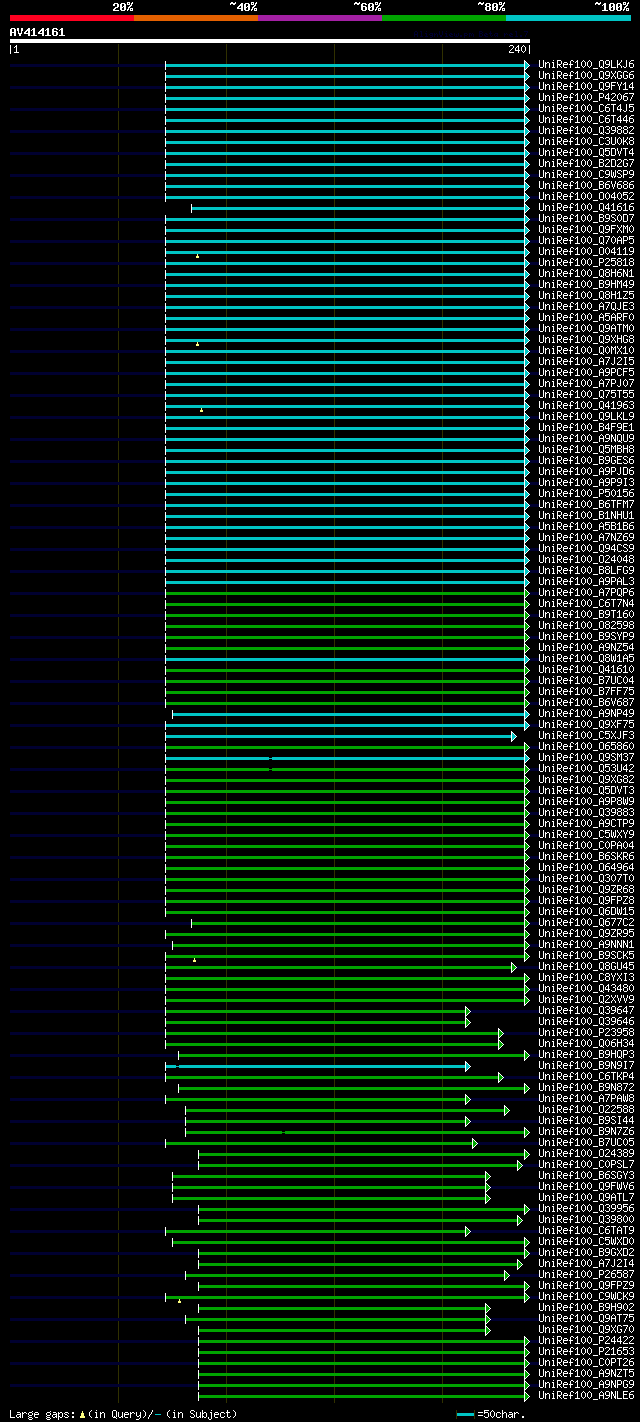Select the UniRef100_A9PAL3 label
The width and height of the screenshot is (640, 1422).
[586, 581]
